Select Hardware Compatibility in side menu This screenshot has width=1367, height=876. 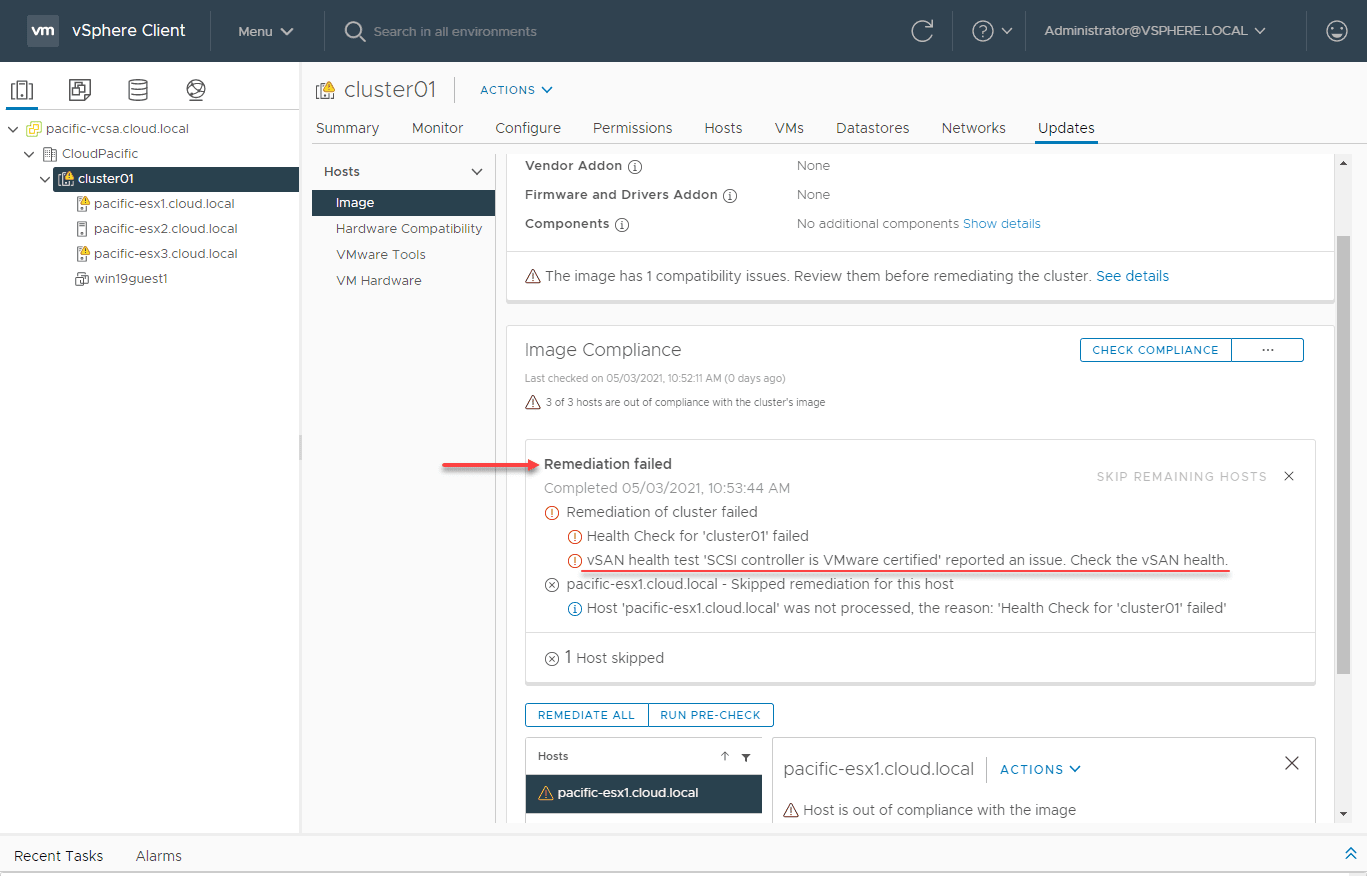[409, 229]
